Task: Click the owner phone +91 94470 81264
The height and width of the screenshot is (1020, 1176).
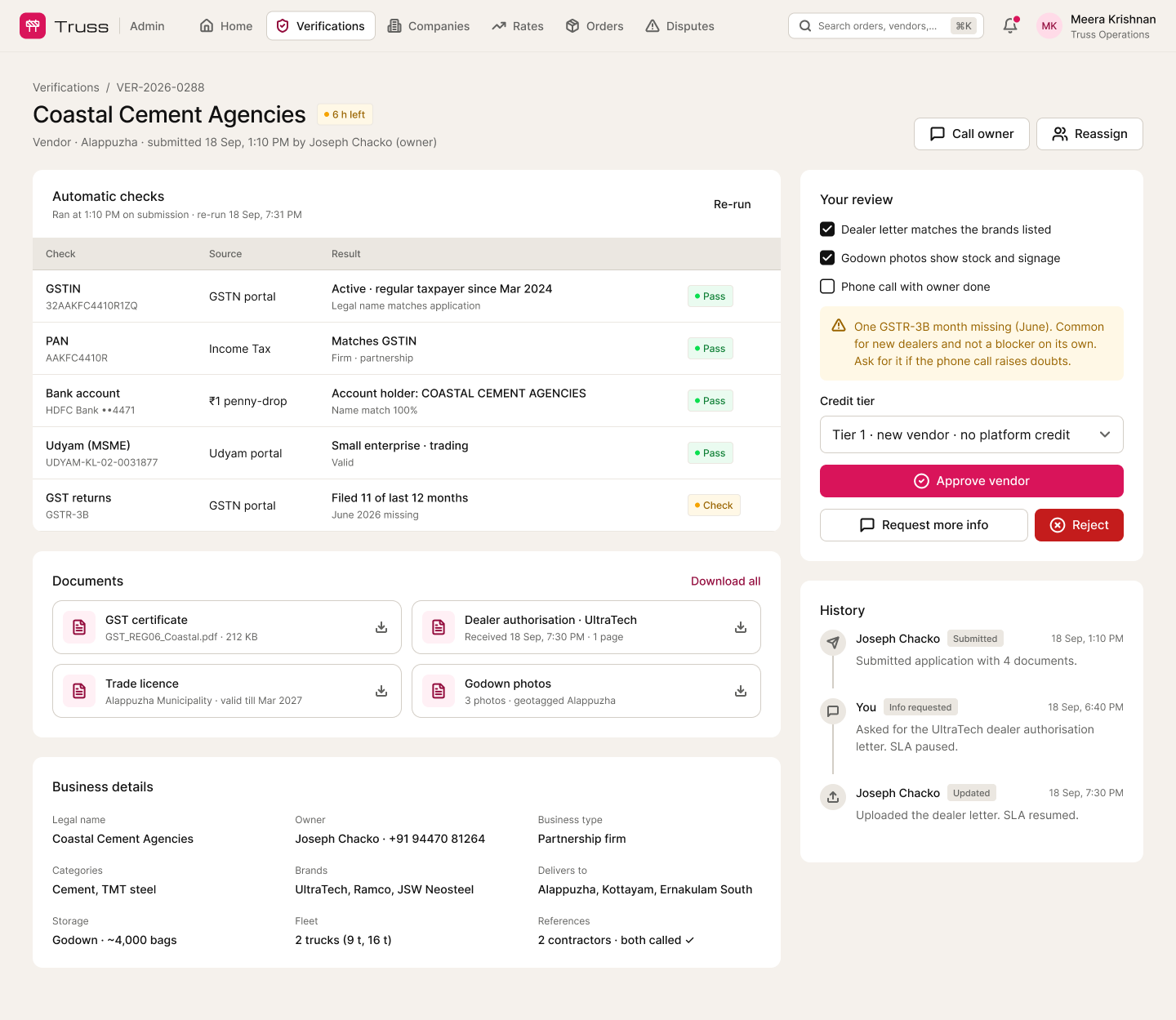Action: coord(437,839)
